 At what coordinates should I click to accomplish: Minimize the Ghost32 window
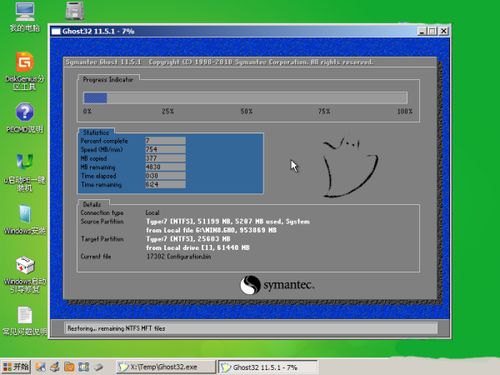pyautogui.click(x=422, y=31)
